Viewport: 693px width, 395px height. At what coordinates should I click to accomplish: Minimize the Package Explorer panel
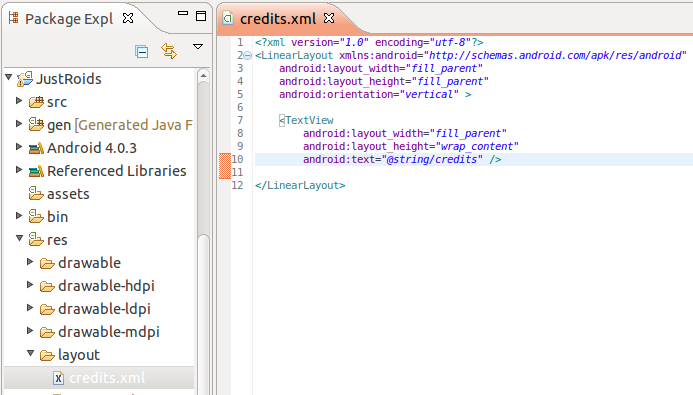(183, 14)
